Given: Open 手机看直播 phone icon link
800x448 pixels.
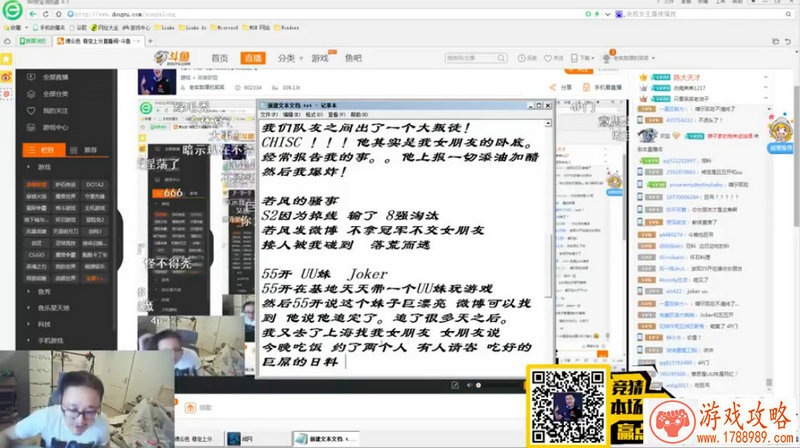Looking at the screenshot, I should pos(587,87).
